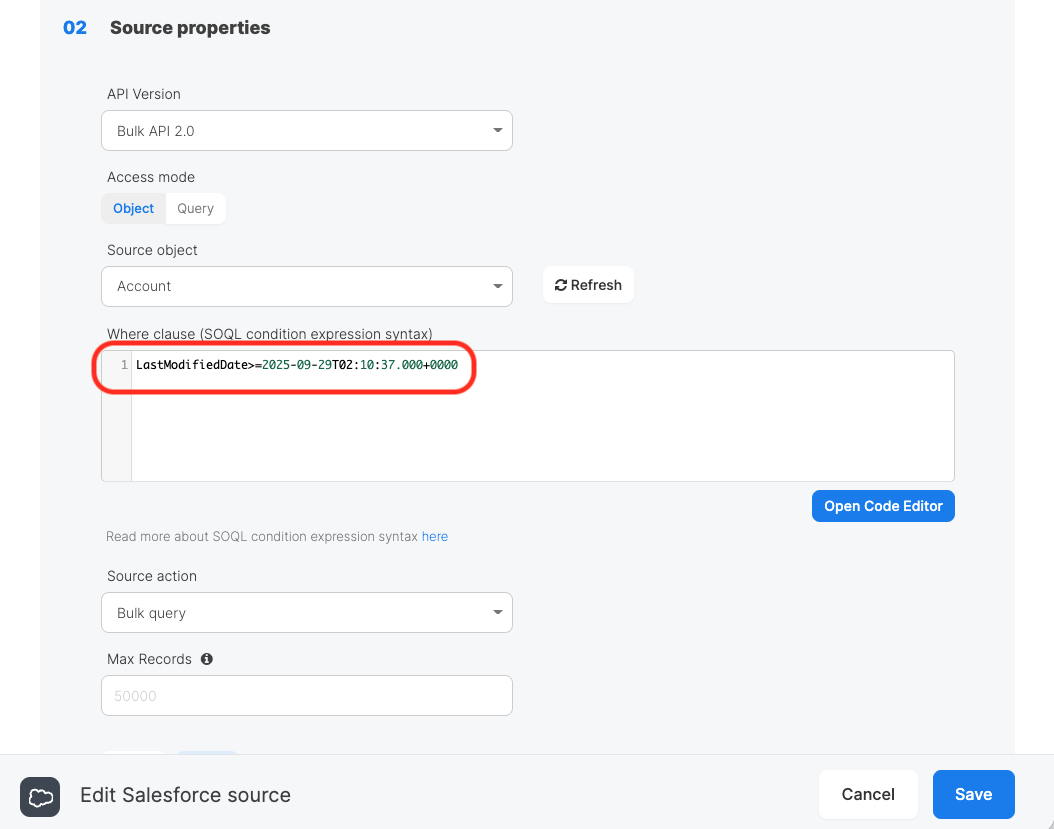Open the SOQL syntax documentation link

pyautogui.click(x=435, y=536)
